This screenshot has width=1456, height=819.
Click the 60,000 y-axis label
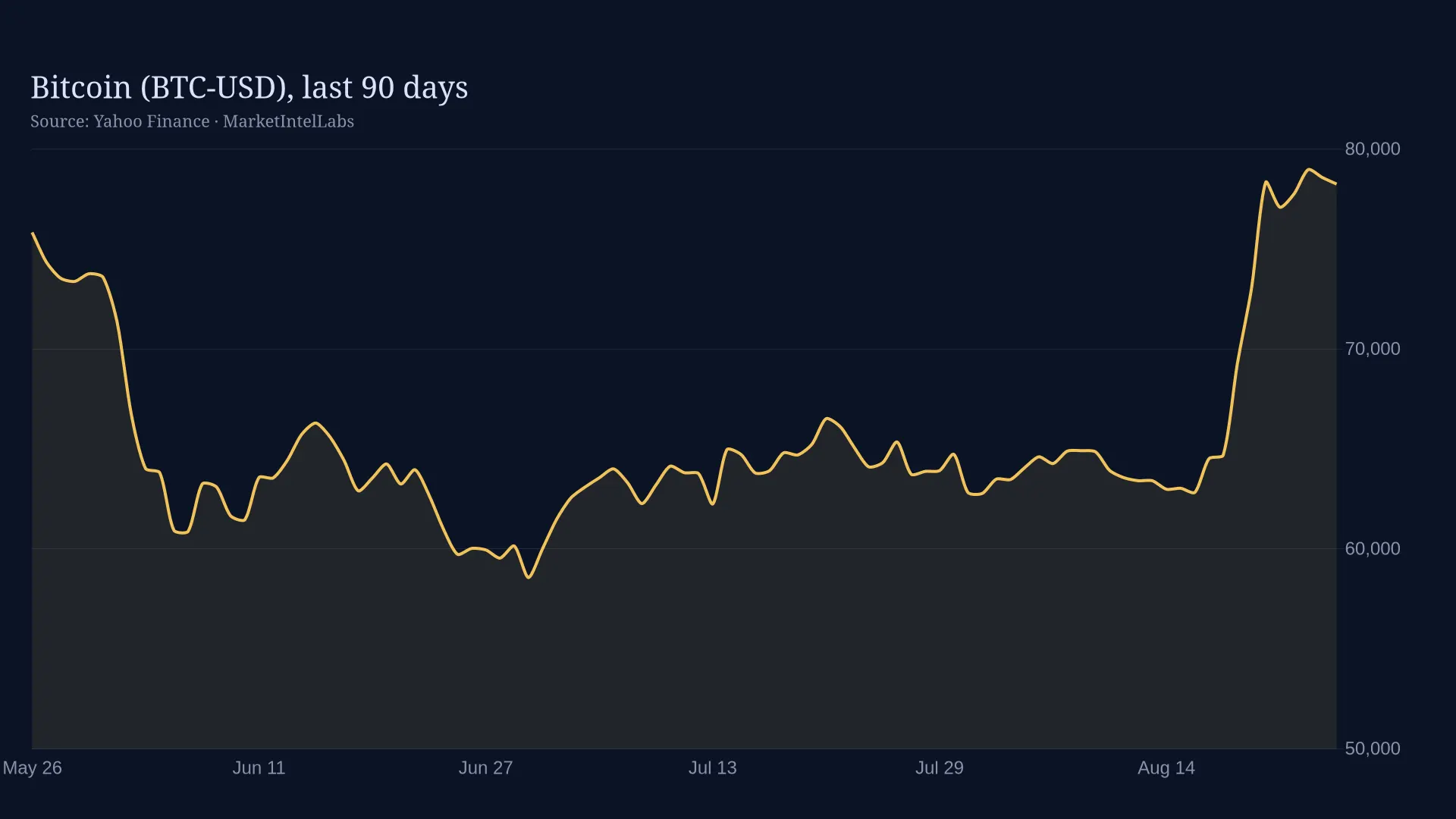pos(1373,548)
